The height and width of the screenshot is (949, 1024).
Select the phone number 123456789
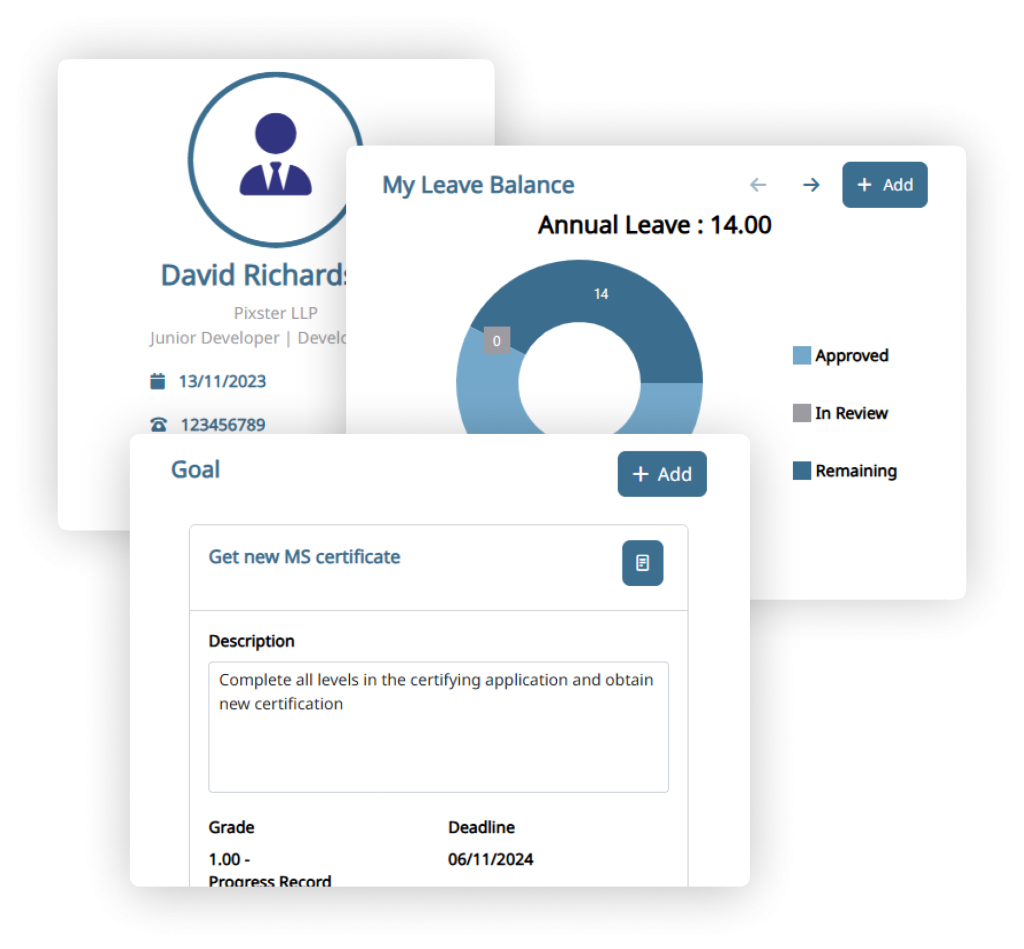(222, 425)
